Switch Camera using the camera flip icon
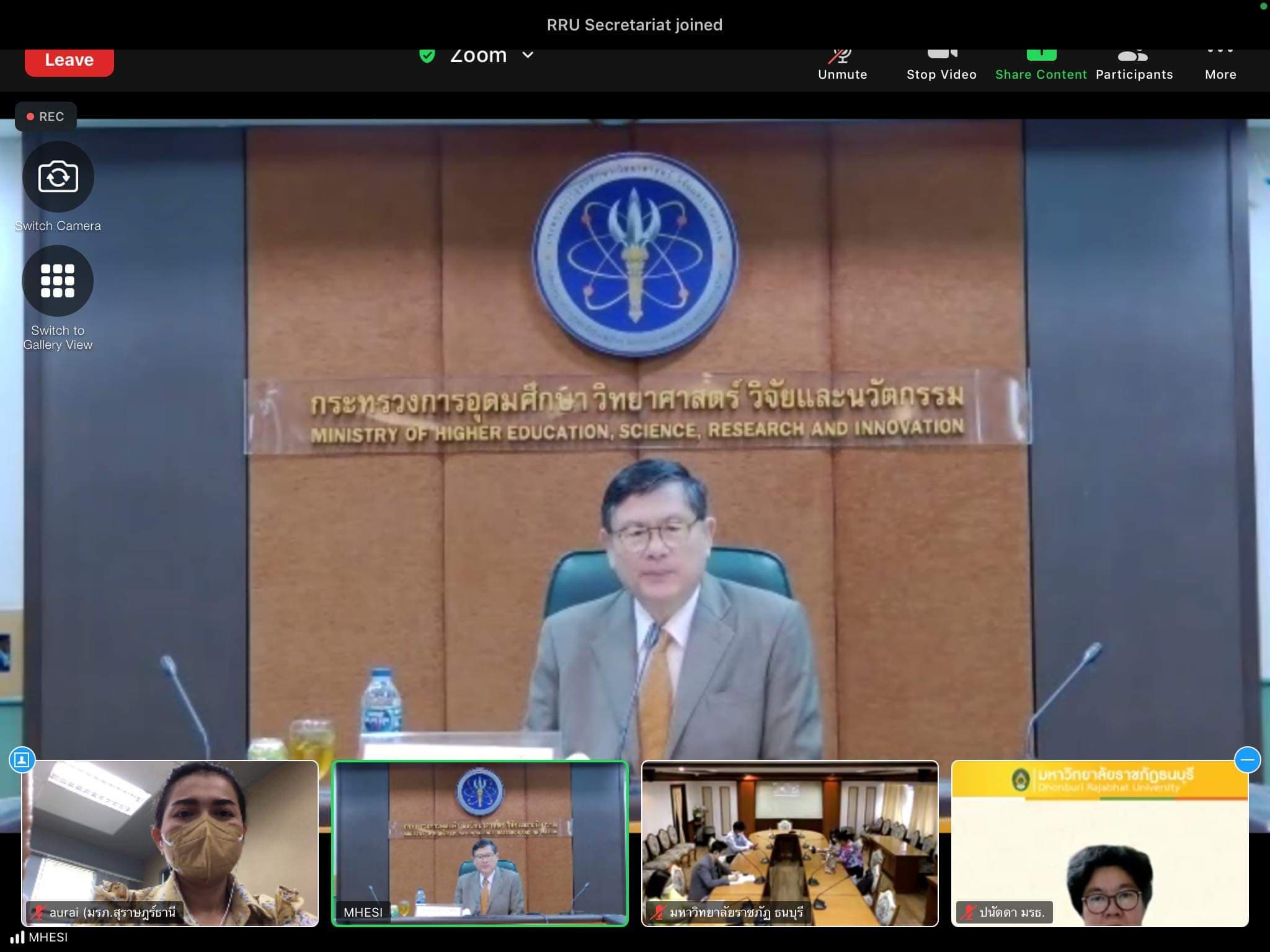The width and height of the screenshot is (1270, 952). 58,177
